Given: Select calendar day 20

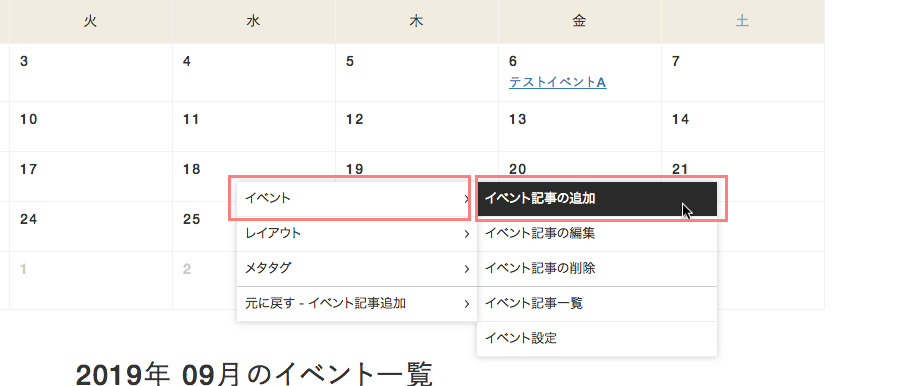Looking at the screenshot, I should point(517,169).
